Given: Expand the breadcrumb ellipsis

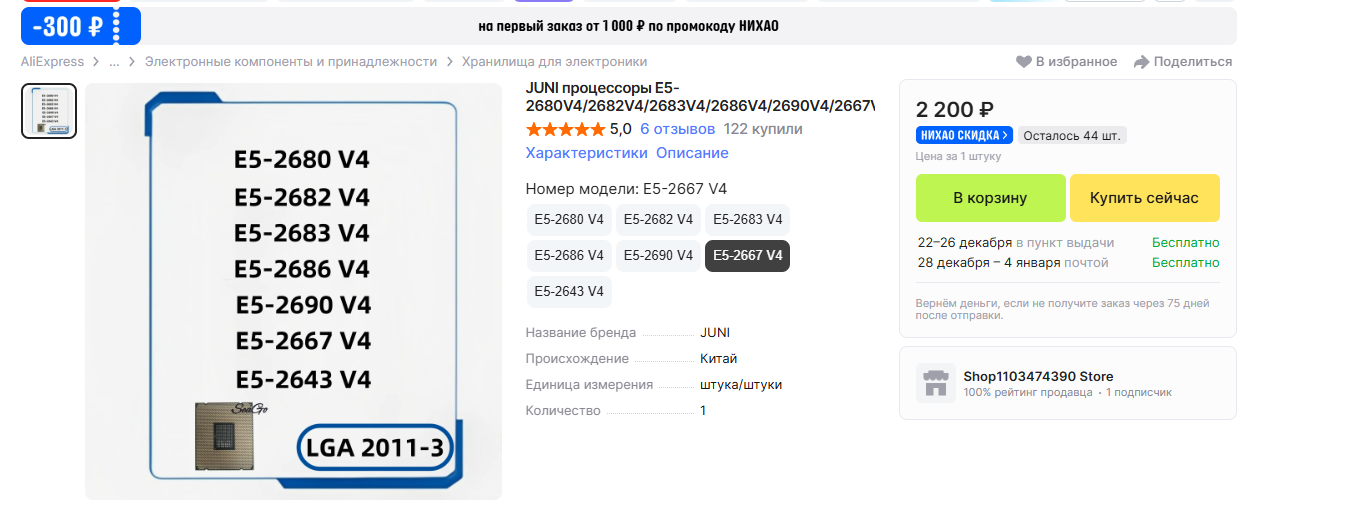Looking at the screenshot, I should (x=114, y=62).
